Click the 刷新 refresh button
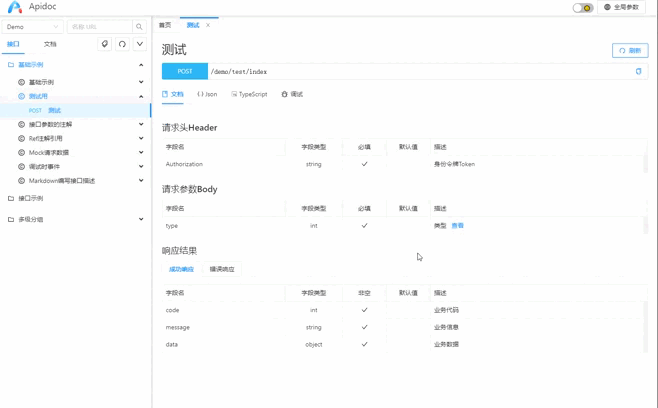The height and width of the screenshot is (408, 658). pyautogui.click(x=630, y=50)
